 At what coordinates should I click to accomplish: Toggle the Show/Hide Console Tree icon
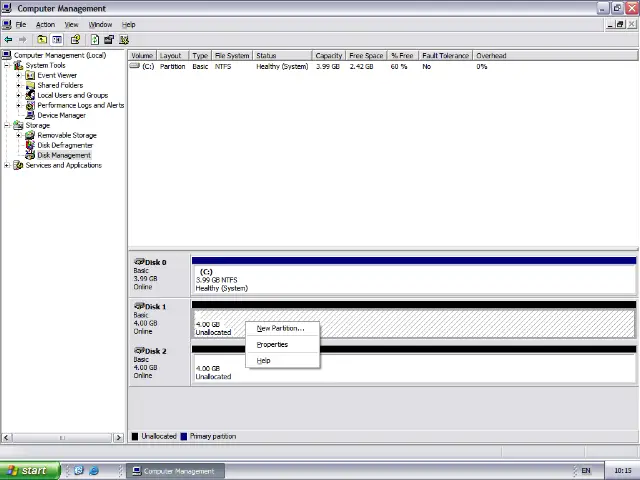[x=57, y=40]
